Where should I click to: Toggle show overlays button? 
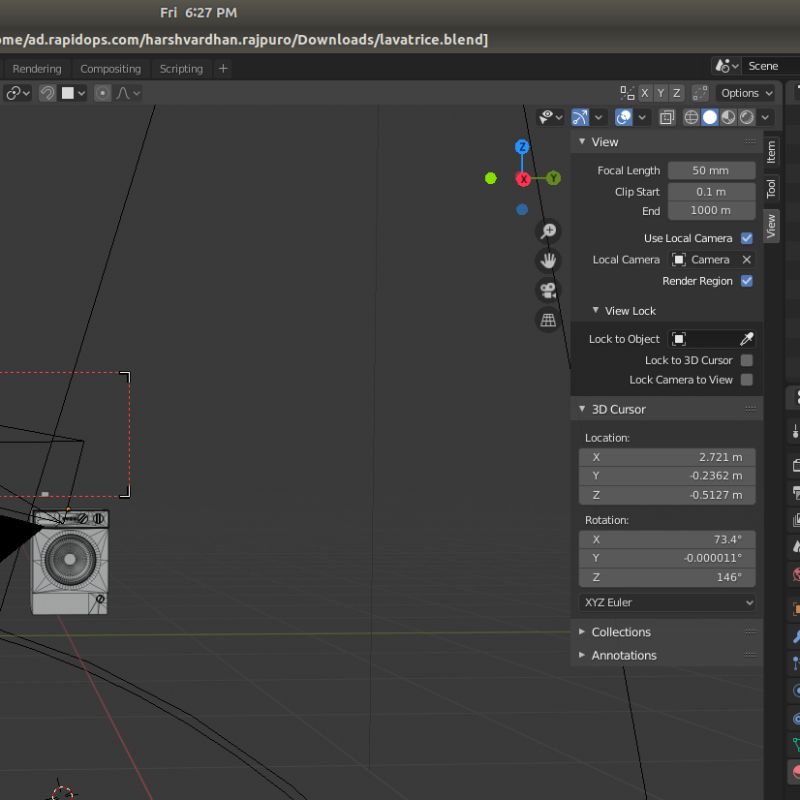tap(623, 118)
